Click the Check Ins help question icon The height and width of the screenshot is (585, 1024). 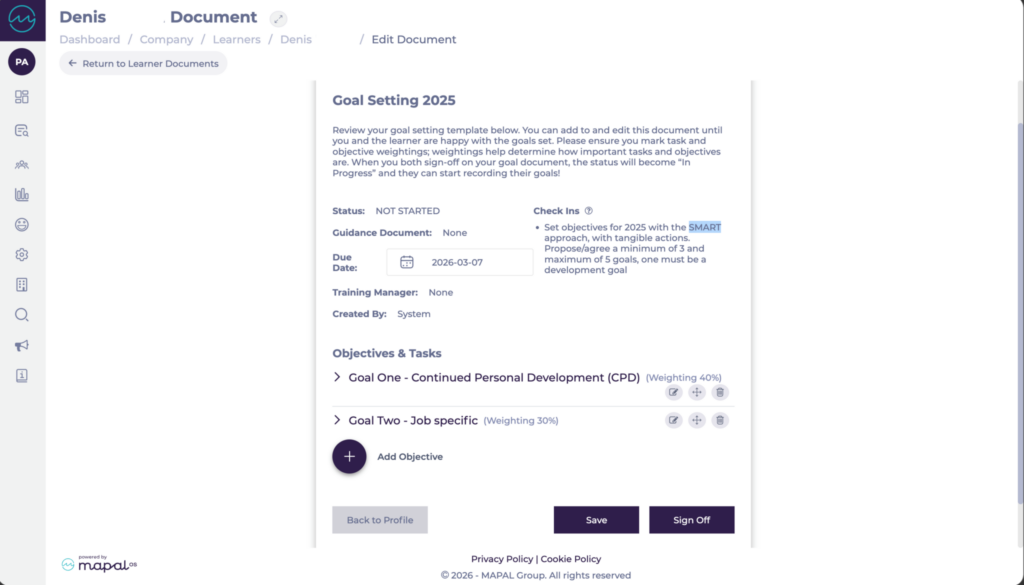(589, 211)
